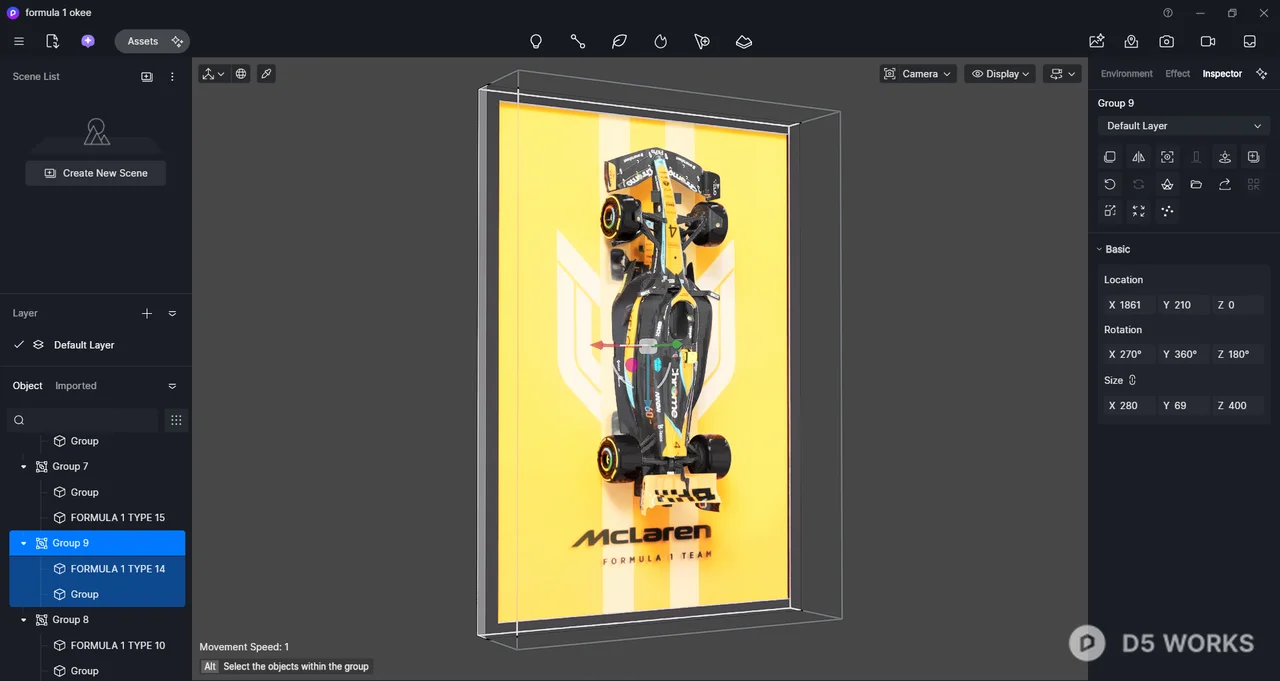The image size is (1280, 681).
Task: Click the drop to ground icon
Action: tap(1225, 157)
